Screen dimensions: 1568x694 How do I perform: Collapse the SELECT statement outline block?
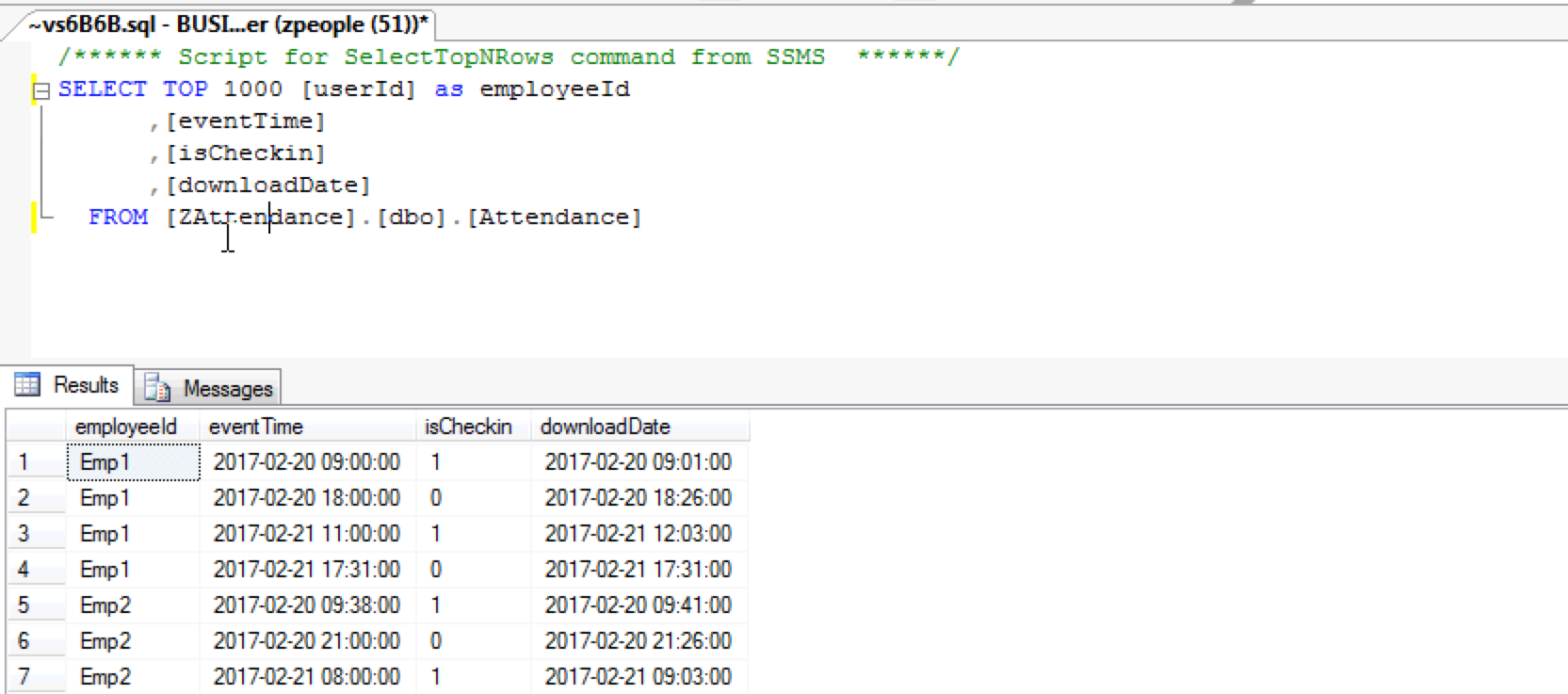point(41,91)
